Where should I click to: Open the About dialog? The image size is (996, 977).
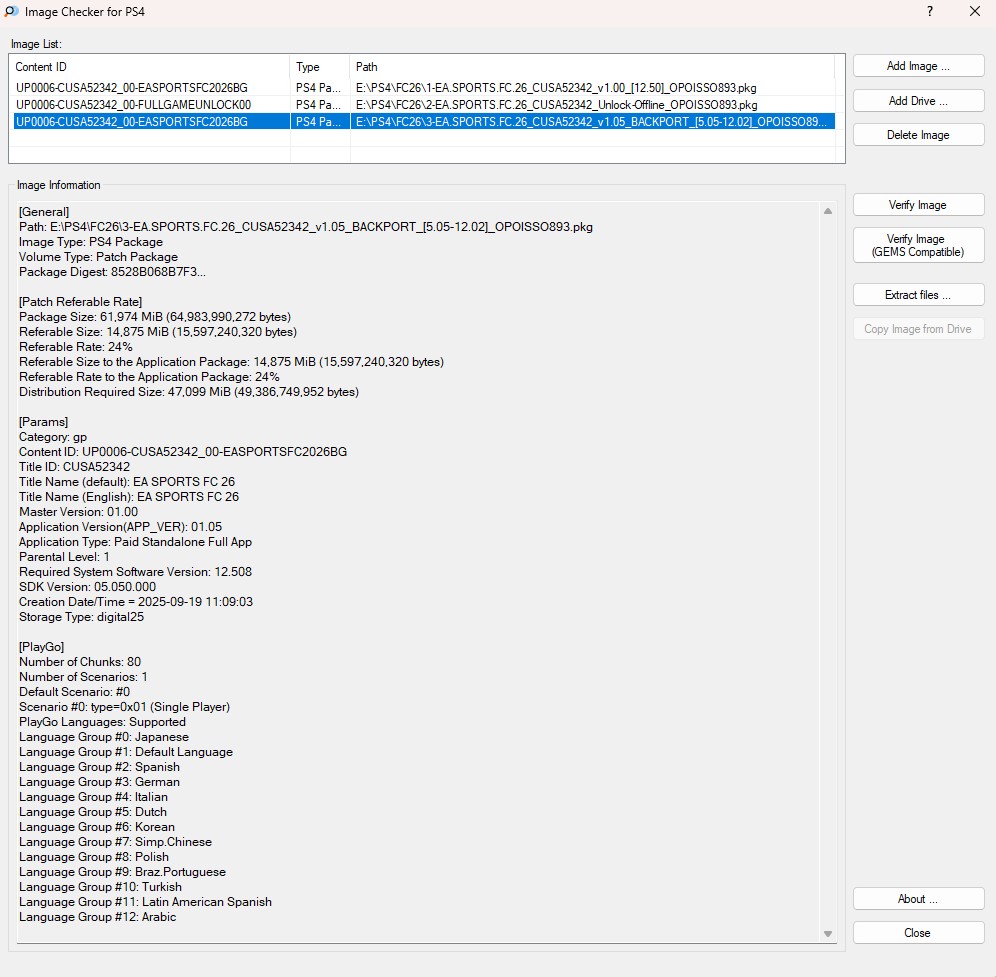918,899
